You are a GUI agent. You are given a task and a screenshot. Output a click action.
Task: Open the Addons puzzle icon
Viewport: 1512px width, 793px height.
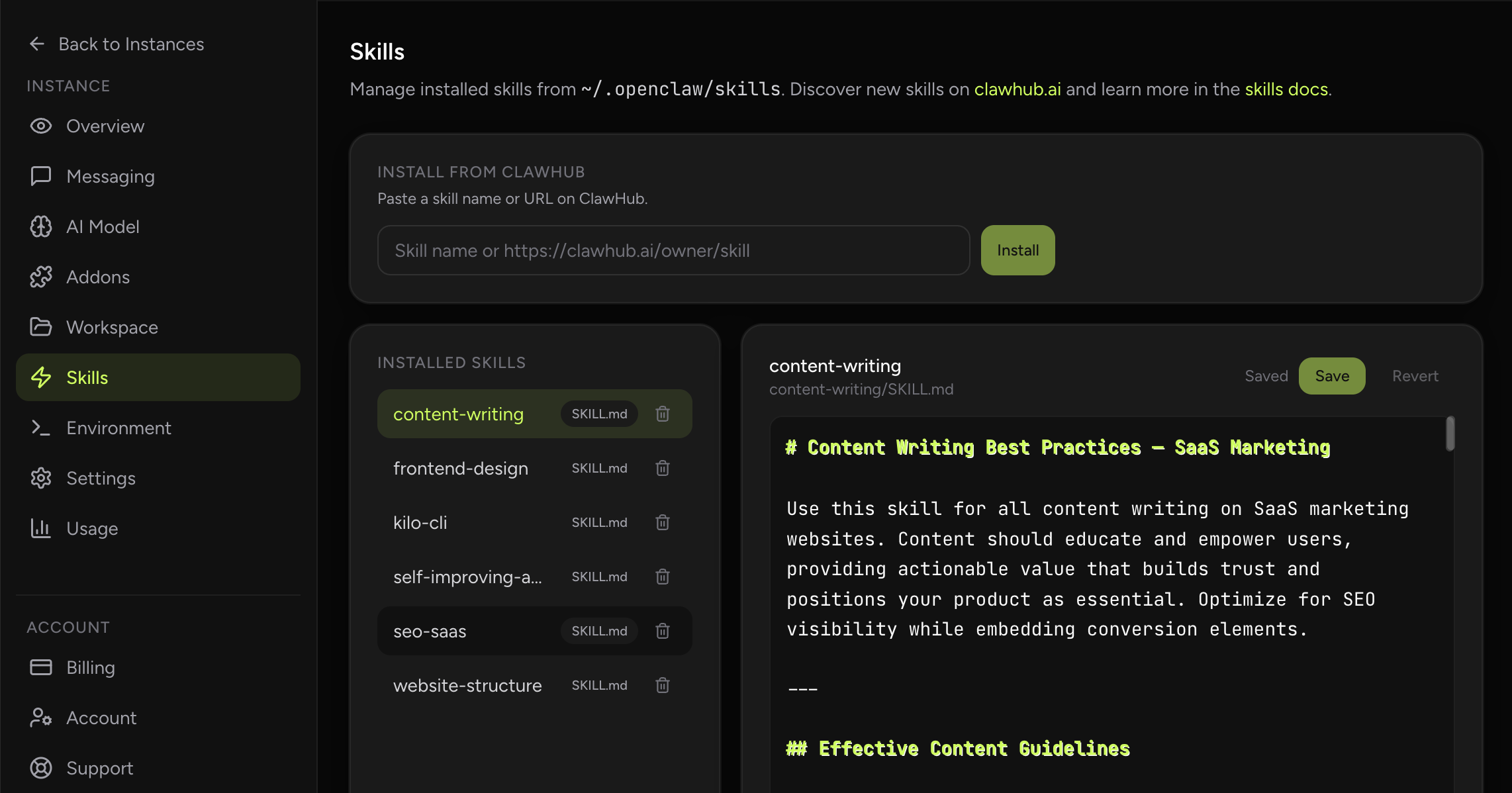41,277
